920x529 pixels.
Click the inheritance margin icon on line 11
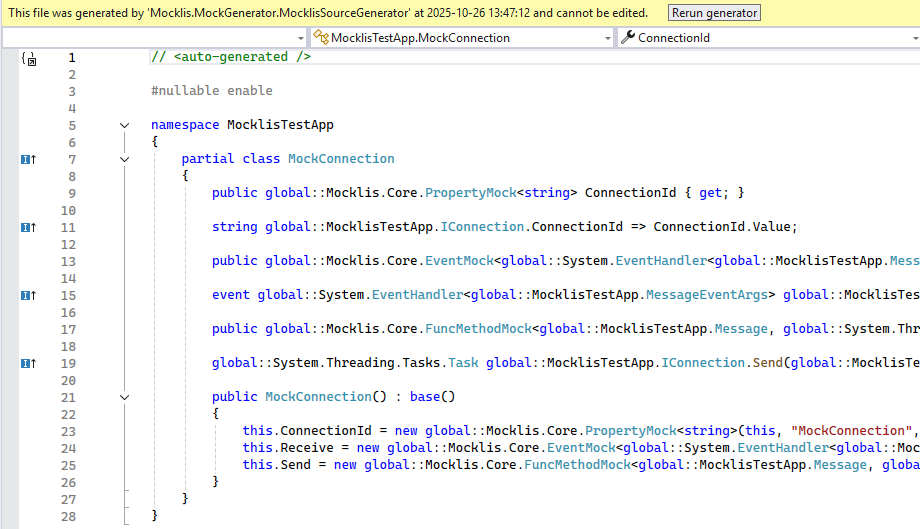tap(29, 227)
